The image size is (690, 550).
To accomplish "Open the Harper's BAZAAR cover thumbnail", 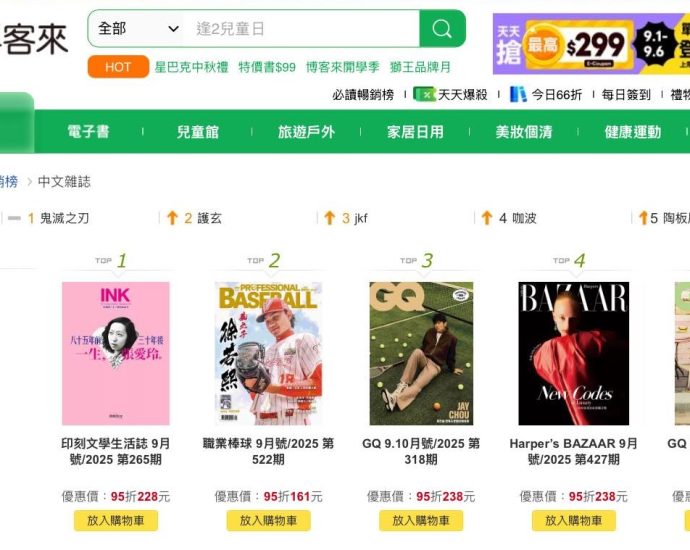I will tap(574, 353).
